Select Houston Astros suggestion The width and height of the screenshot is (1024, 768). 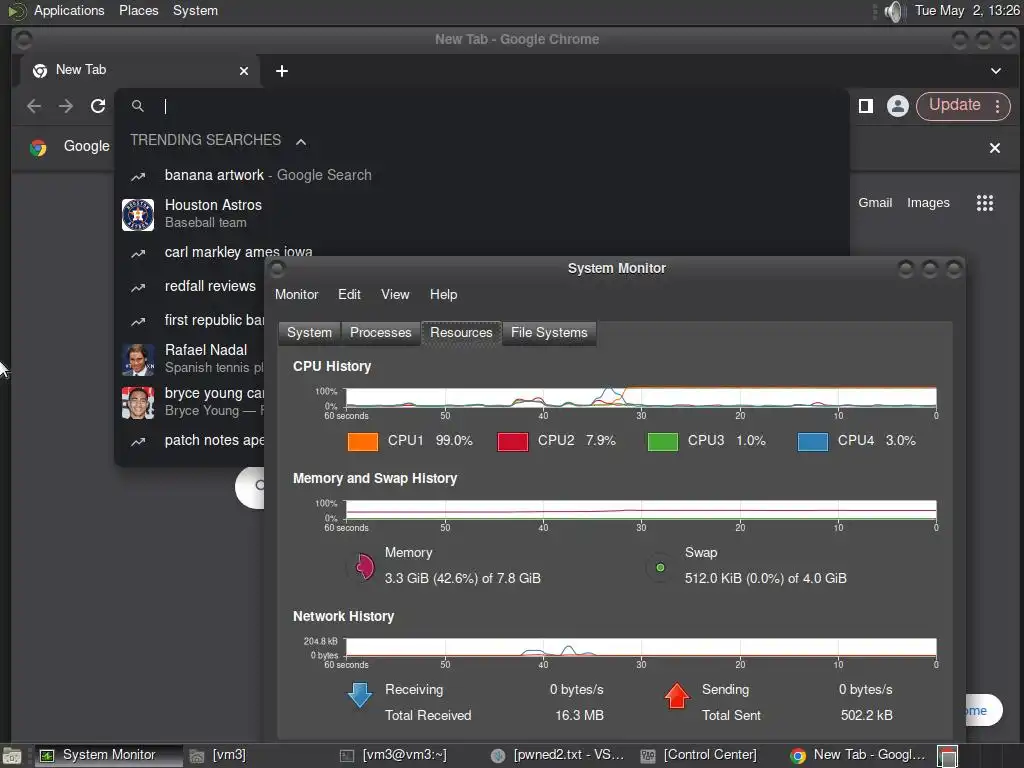coord(482,214)
